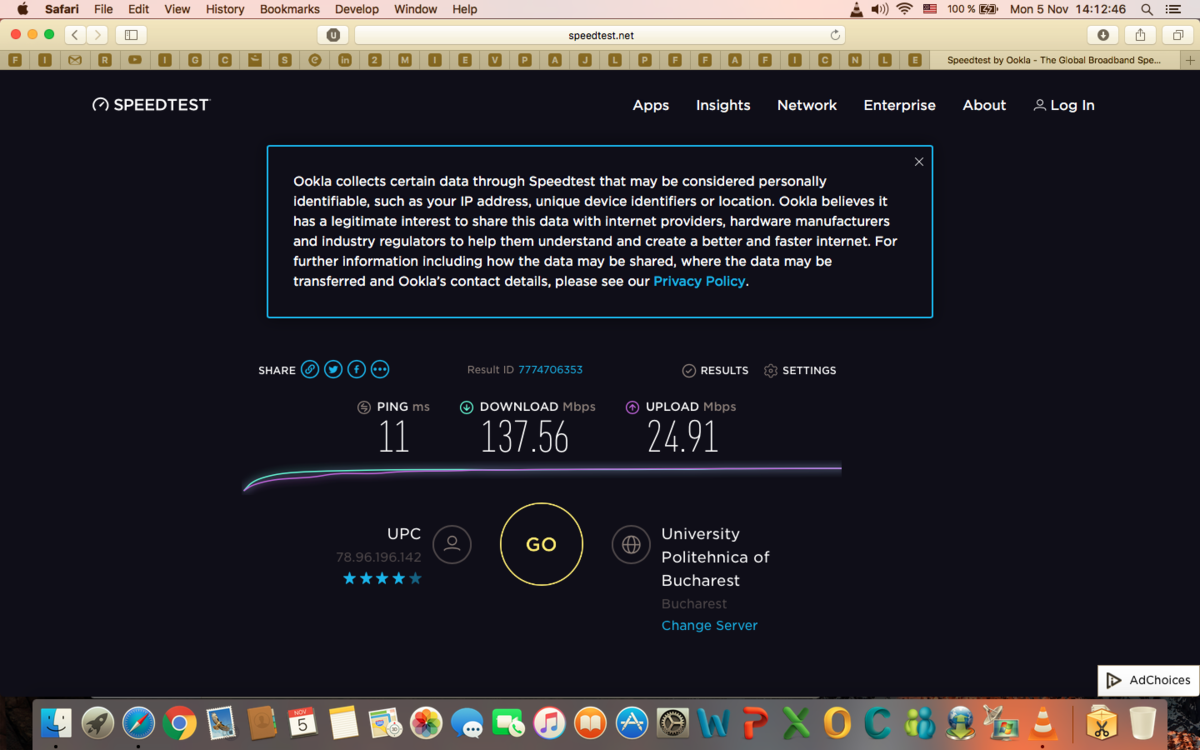Image resolution: width=1200 pixels, height=750 pixels.
Task: Click the Safari Share toolbar button
Action: coord(1140,35)
